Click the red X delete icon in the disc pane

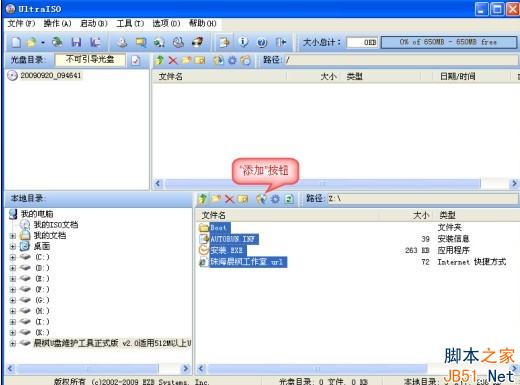(x=173, y=60)
